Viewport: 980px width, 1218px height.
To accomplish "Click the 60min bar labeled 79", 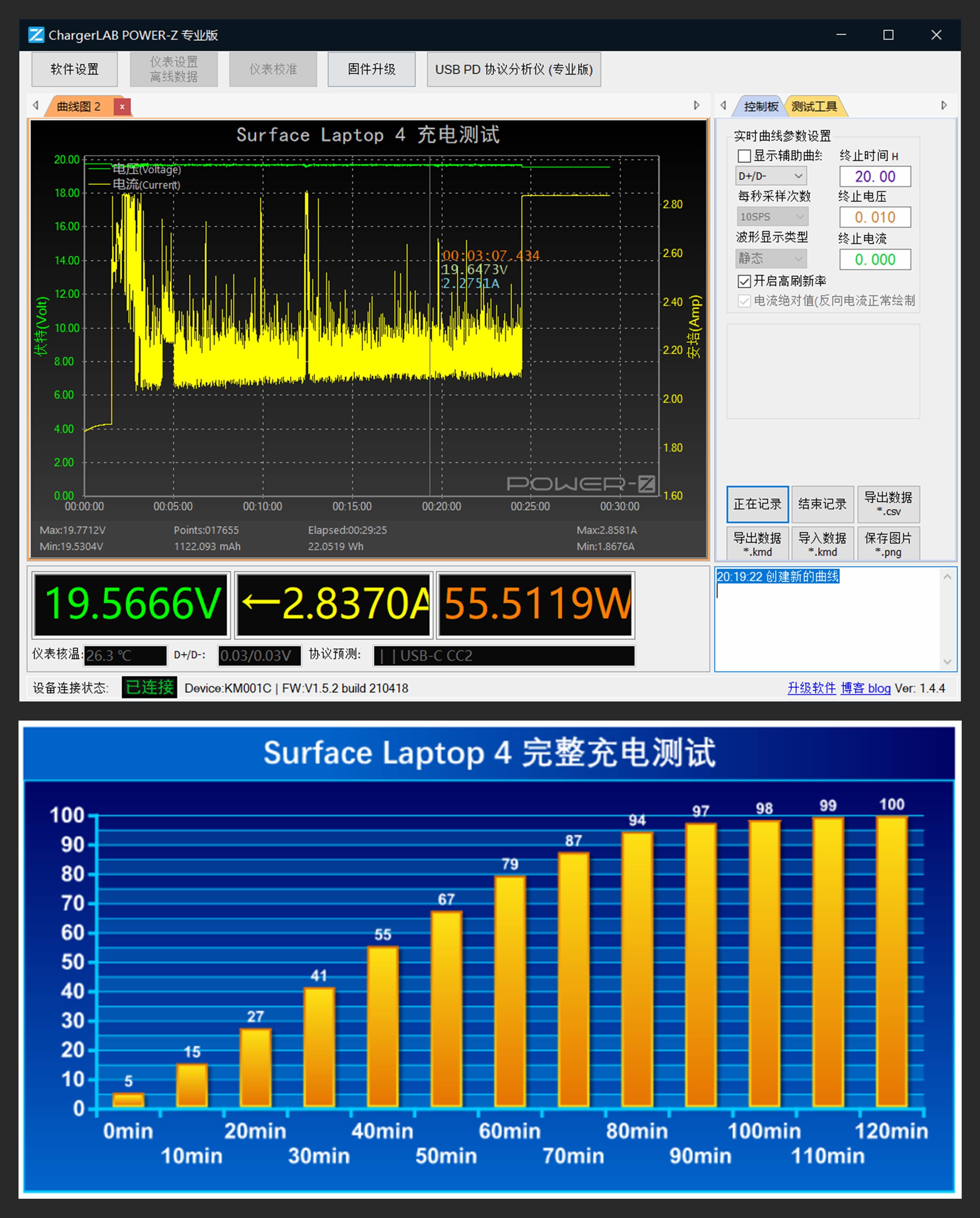I will (509, 991).
